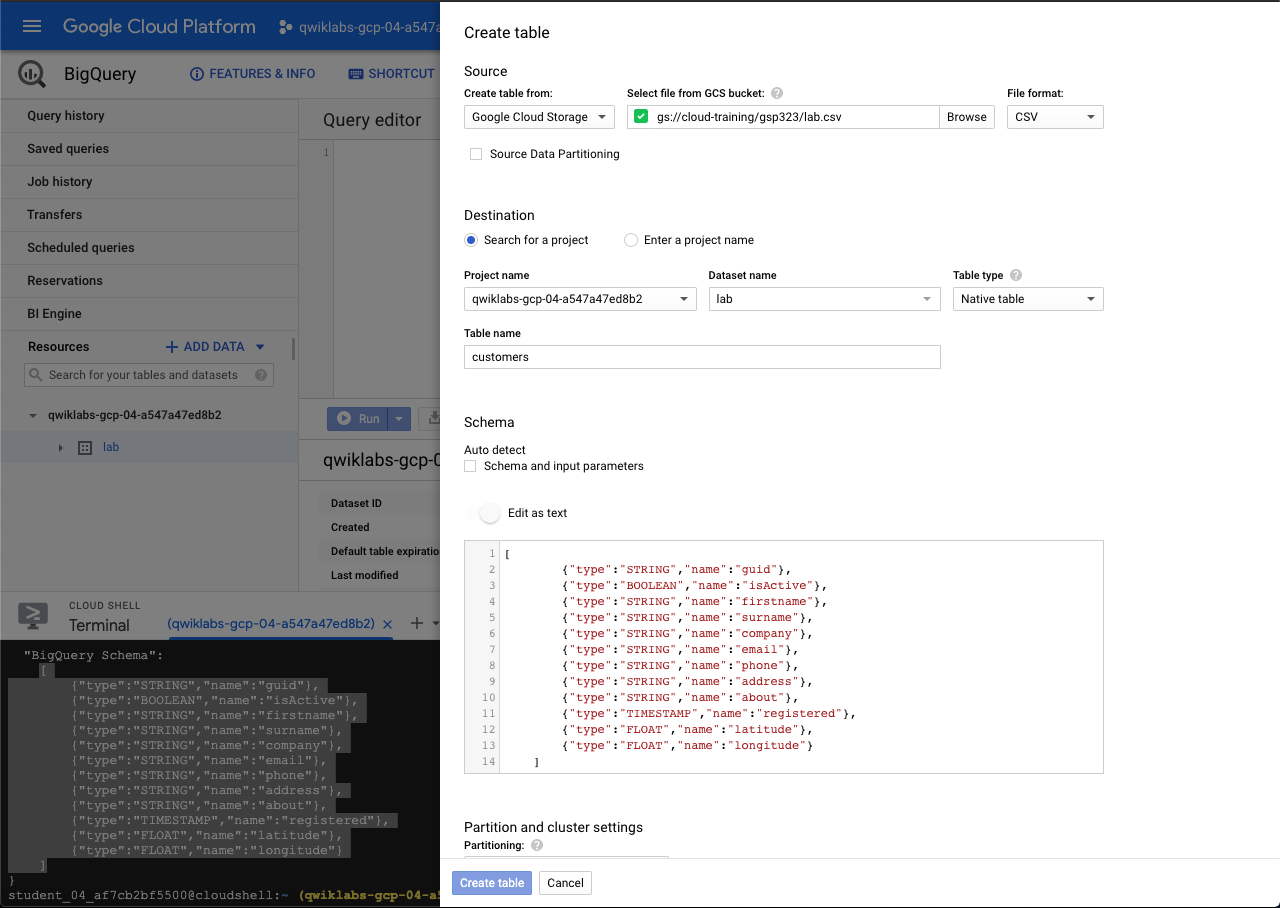Open Create table from dropdown
This screenshot has width=1280, height=908.
point(539,117)
